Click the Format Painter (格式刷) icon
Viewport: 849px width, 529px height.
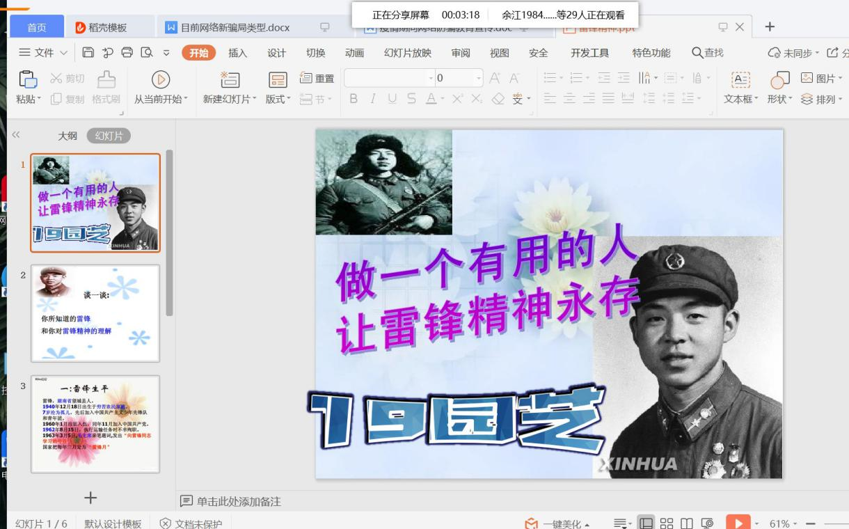(106, 80)
